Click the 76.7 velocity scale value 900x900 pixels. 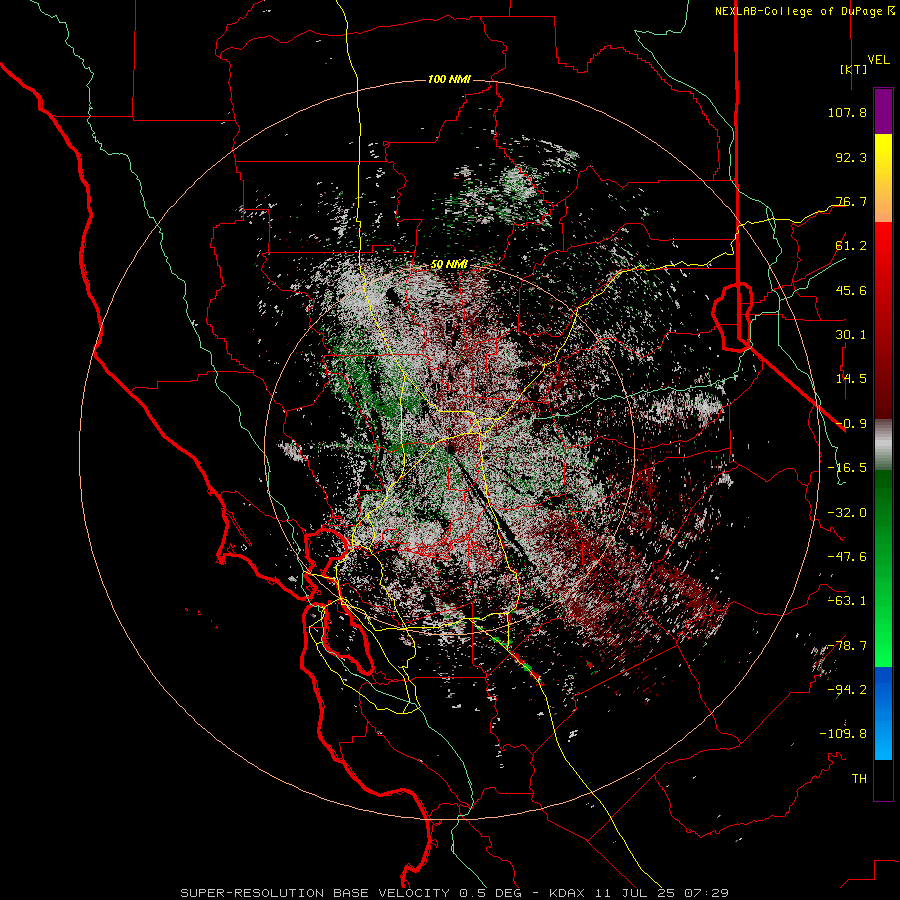click(851, 201)
